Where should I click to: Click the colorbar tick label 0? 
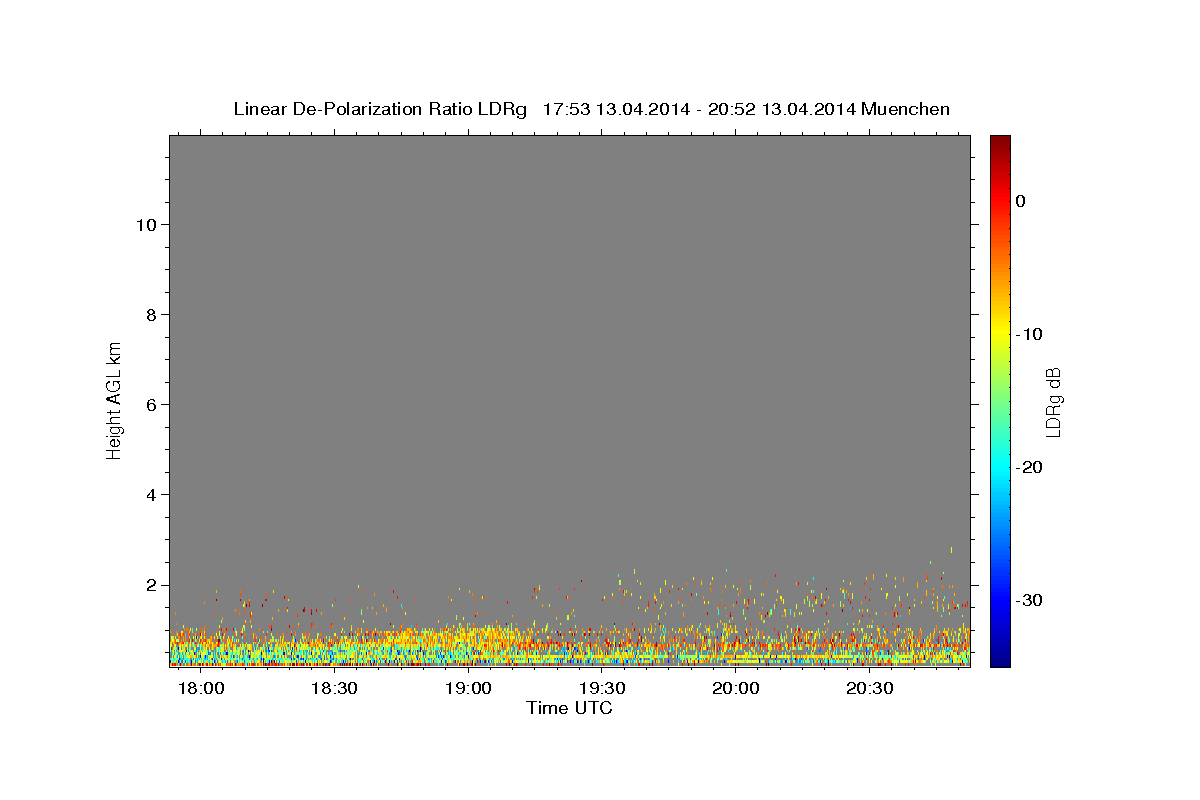pyautogui.click(x=1020, y=201)
